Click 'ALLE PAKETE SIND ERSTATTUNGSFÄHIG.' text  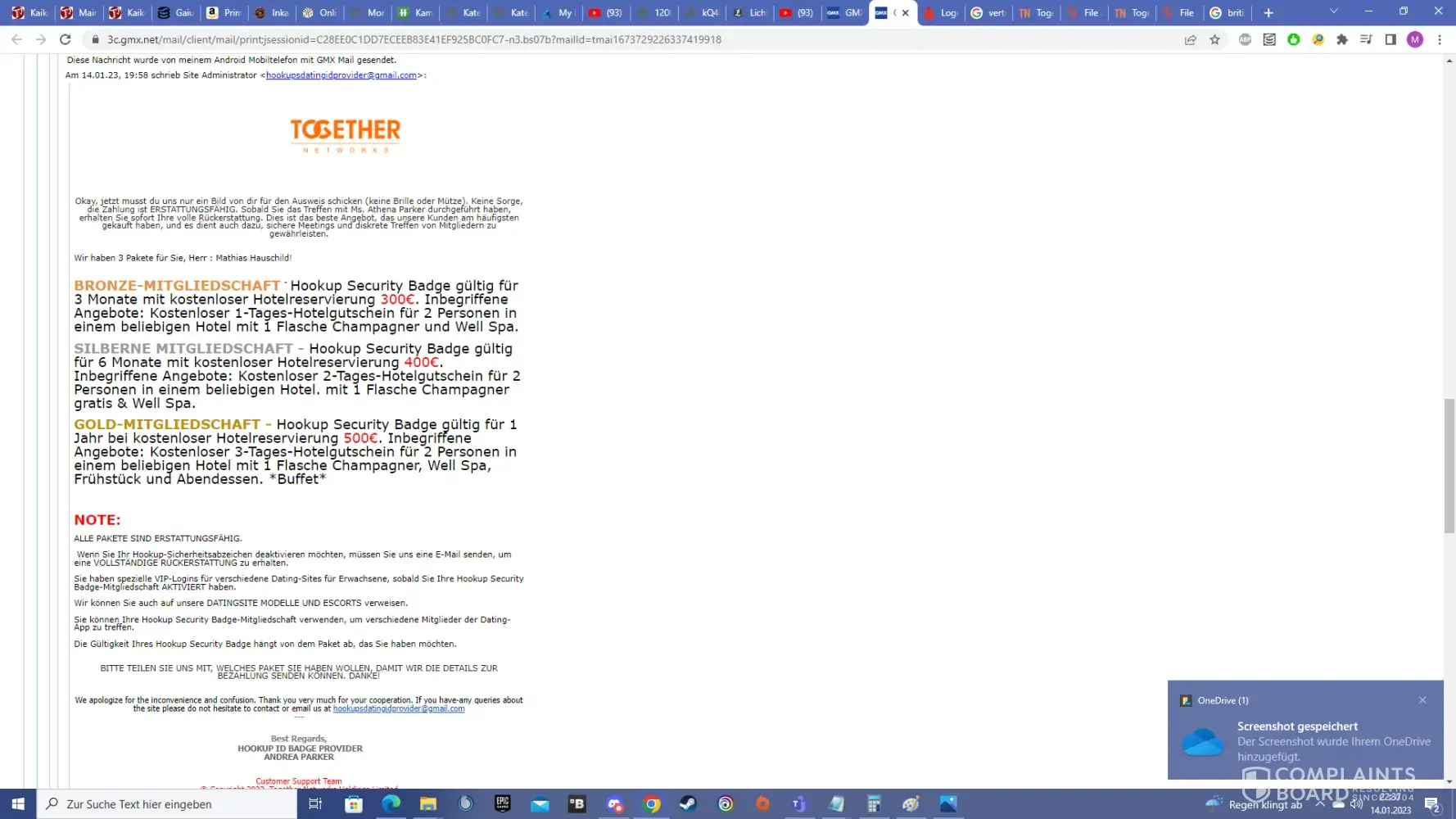[158, 539]
